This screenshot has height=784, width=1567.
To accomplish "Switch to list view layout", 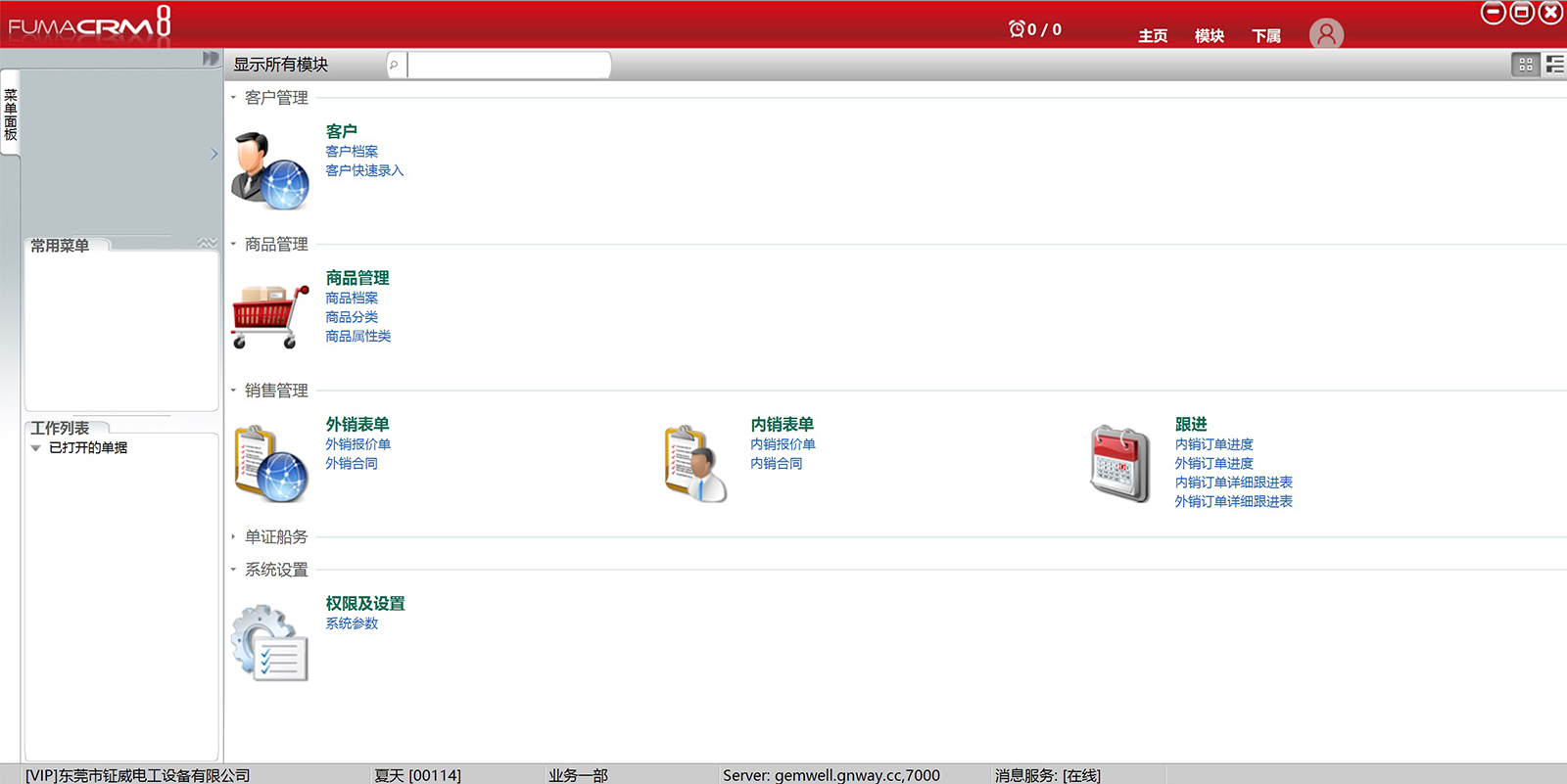I will click(x=1554, y=65).
